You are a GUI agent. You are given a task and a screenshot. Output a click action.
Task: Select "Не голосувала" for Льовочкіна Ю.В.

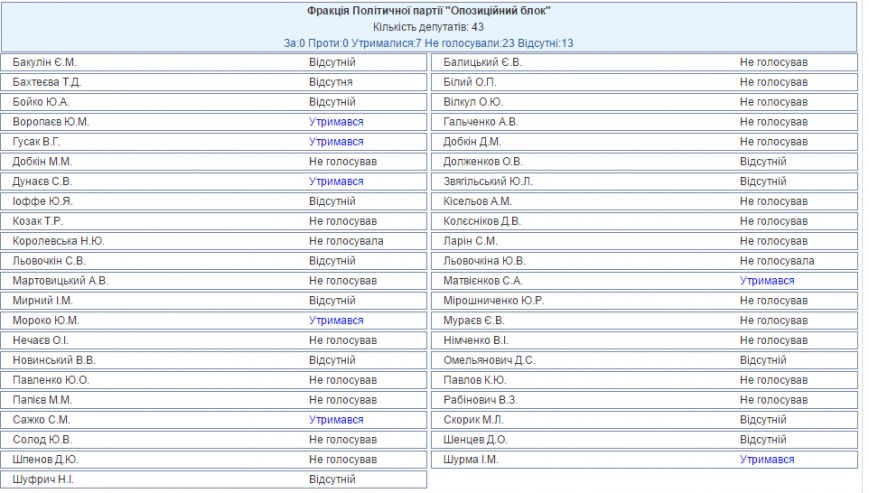coord(777,261)
